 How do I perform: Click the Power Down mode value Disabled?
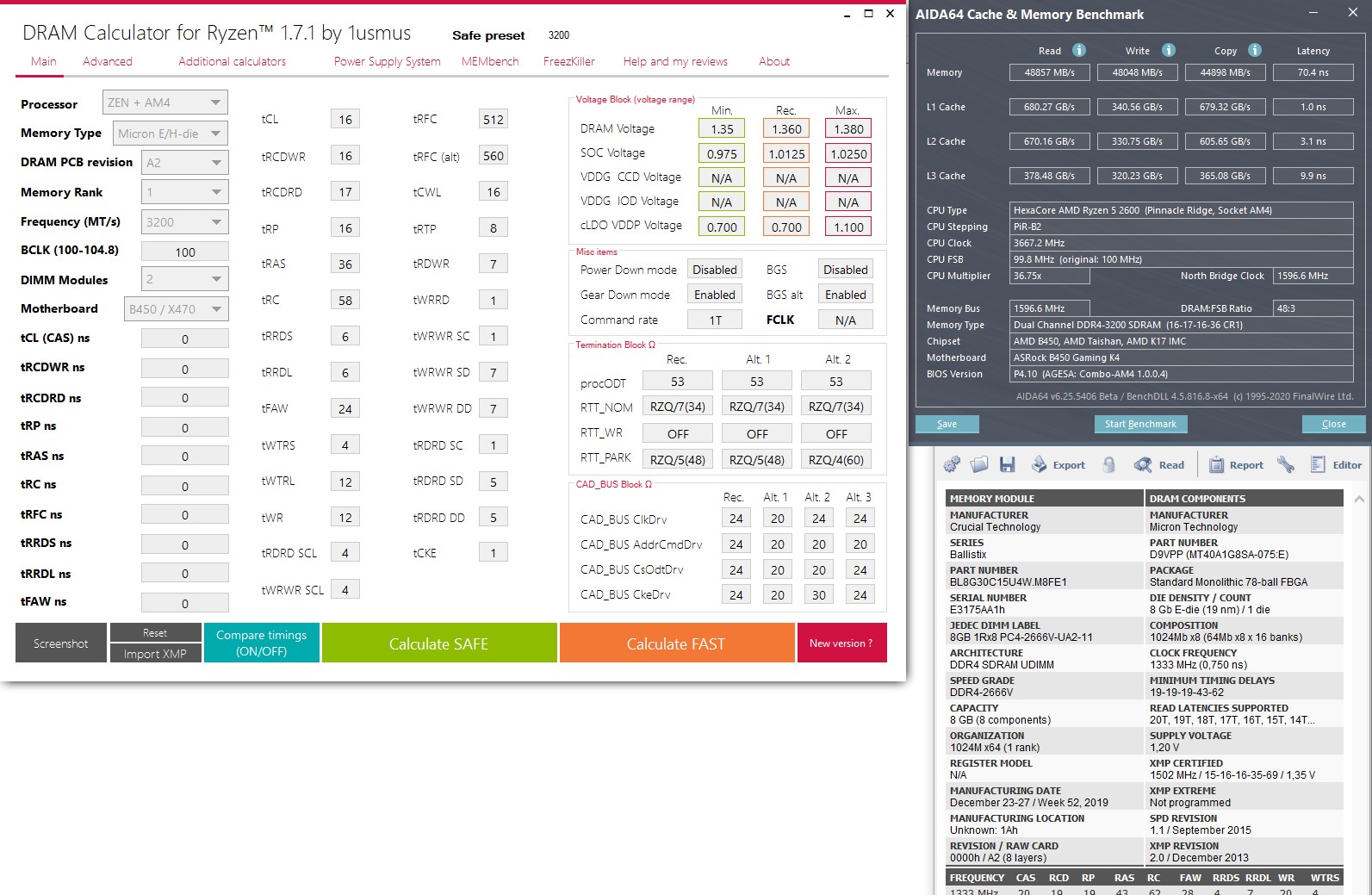pos(715,270)
